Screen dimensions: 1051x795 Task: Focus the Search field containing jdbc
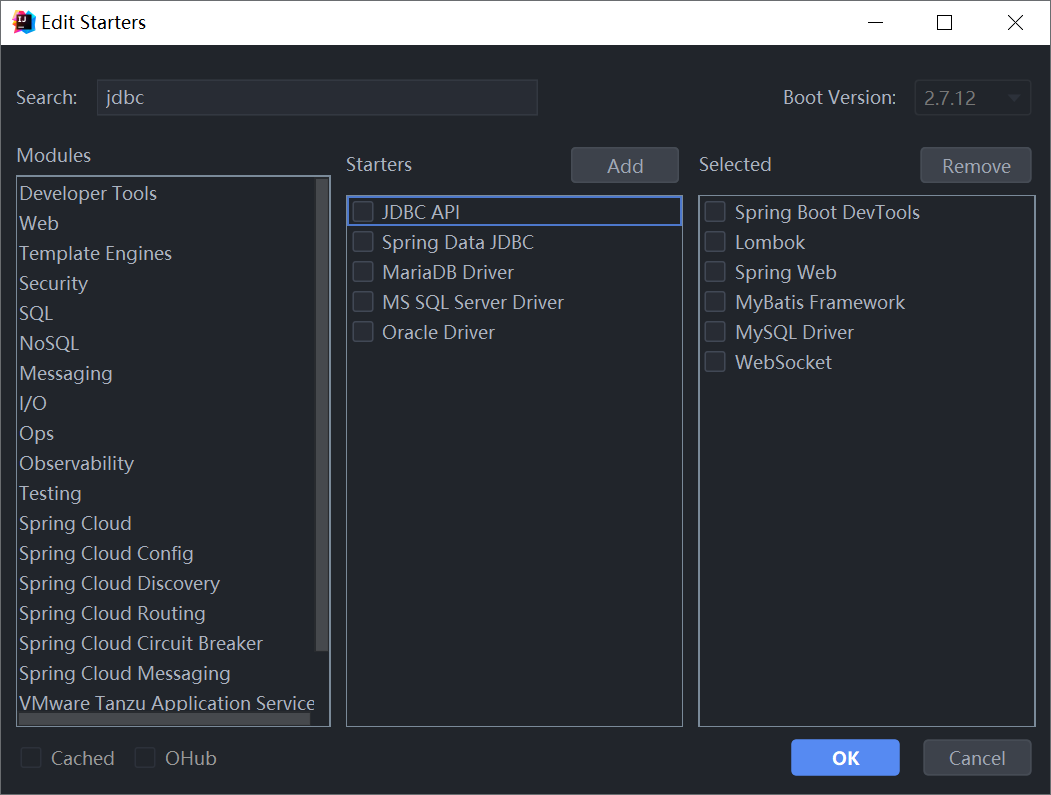pyautogui.click(x=317, y=98)
